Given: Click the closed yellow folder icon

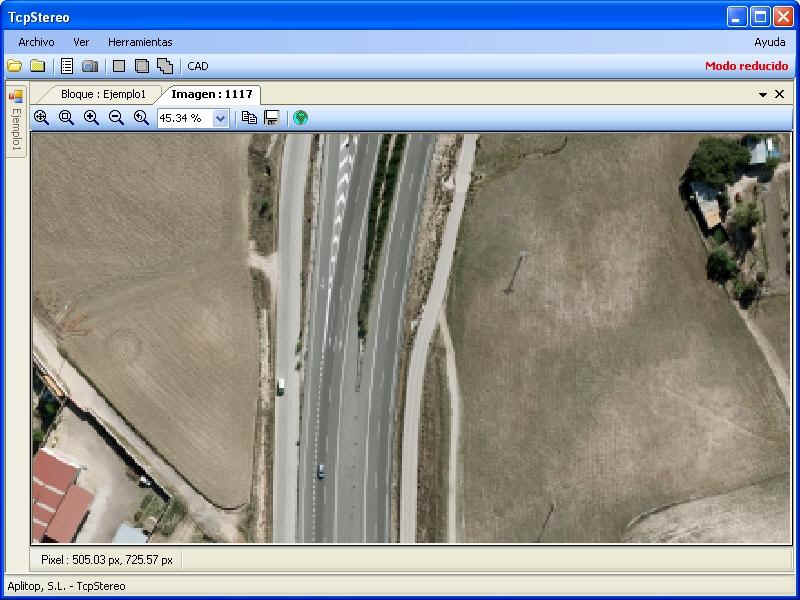Looking at the screenshot, I should (x=38, y=66).
